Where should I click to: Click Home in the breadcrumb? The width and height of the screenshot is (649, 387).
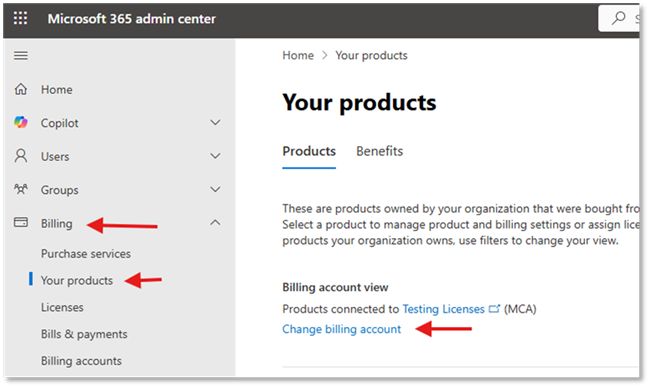(298, 55)
